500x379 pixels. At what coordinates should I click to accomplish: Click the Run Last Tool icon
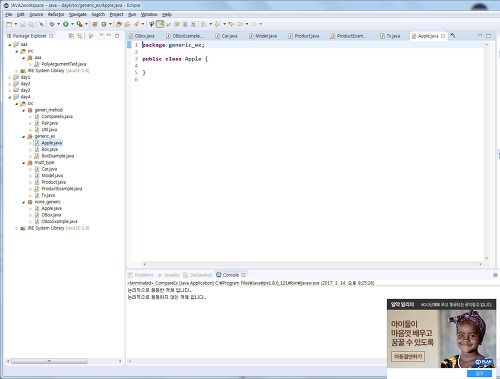coord(79,24)
